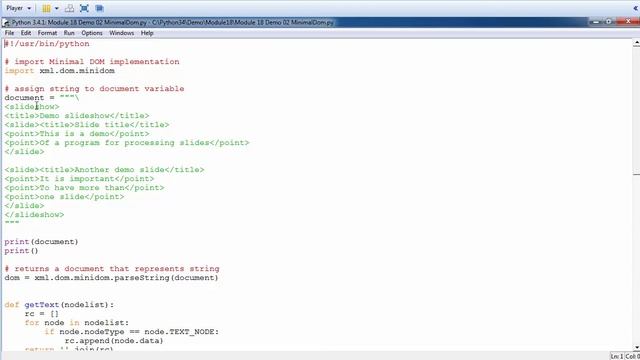Click the IDLE window title bar icon
This screenshot has width=640, height=360.
tap(6, 23)
